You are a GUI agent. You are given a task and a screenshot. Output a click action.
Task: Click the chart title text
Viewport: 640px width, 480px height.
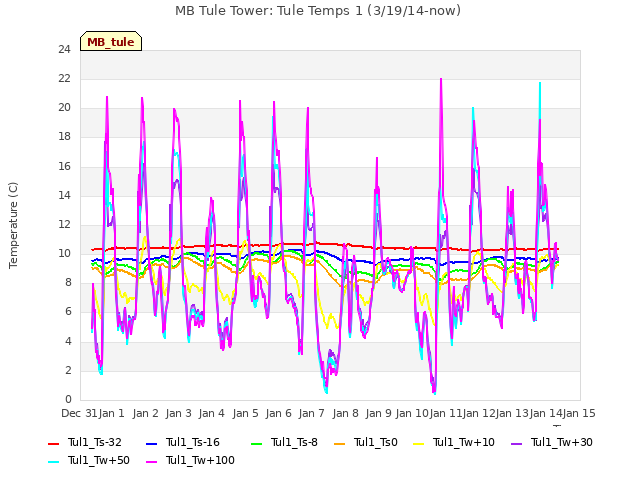coord(318,11)
